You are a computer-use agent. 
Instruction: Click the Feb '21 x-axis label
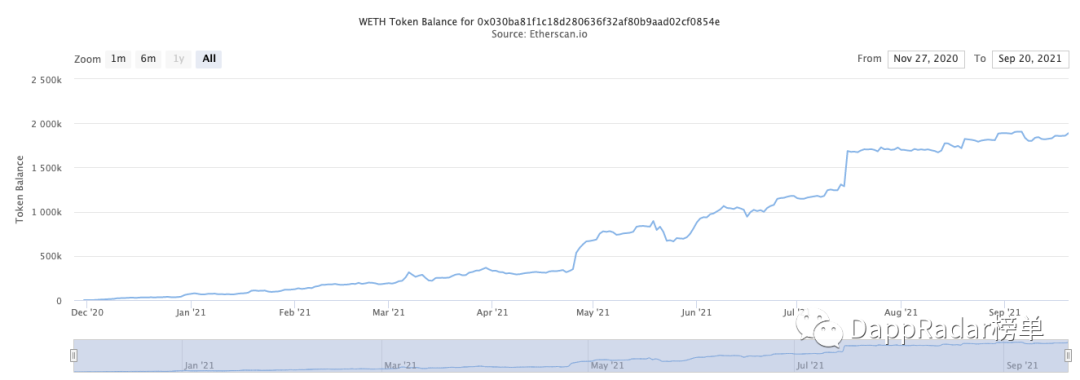294,313
